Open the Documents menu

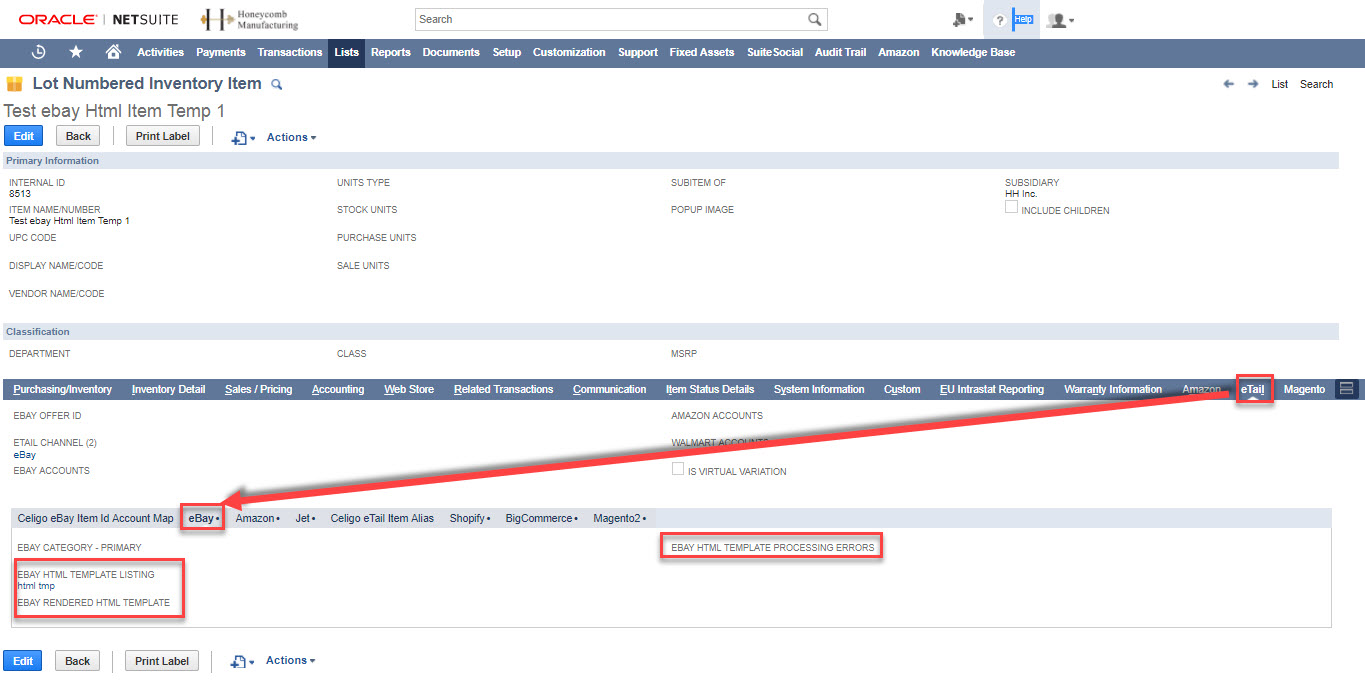[x=451, y=52]
